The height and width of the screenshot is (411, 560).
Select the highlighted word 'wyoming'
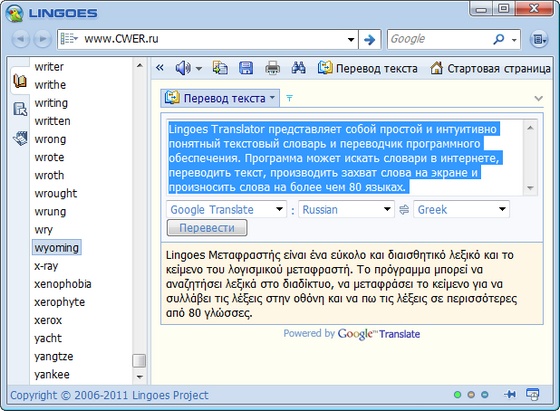pos(57,248)
